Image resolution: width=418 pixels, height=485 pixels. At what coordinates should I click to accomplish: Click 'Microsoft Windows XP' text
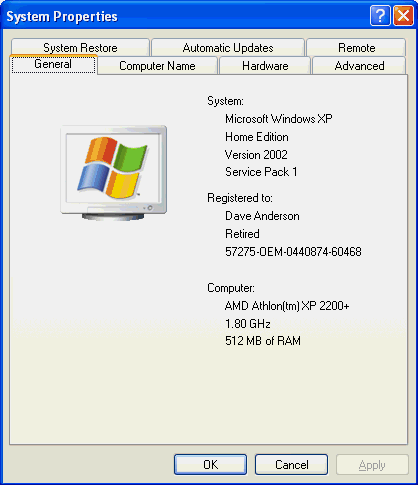pos(279,119)
